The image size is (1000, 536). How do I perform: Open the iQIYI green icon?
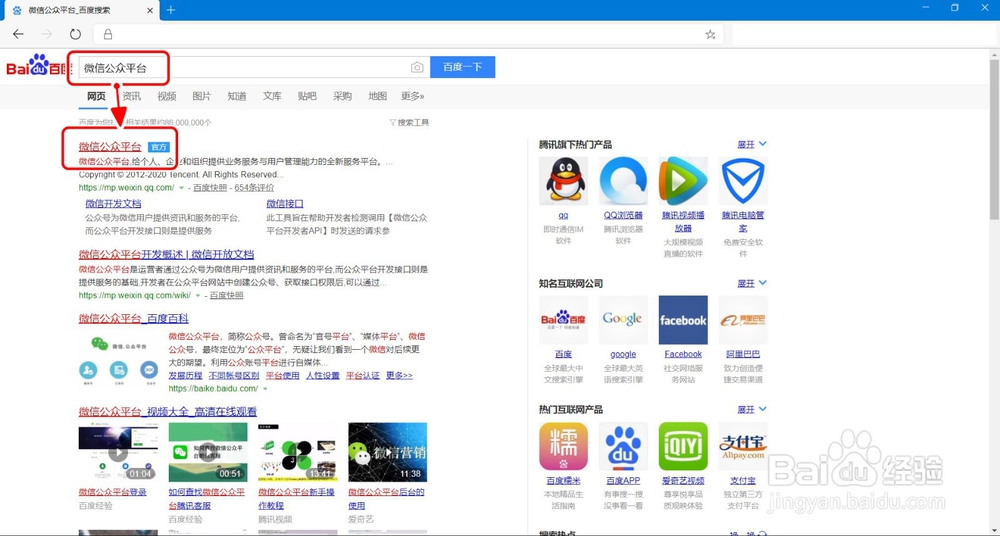(683, 446)
